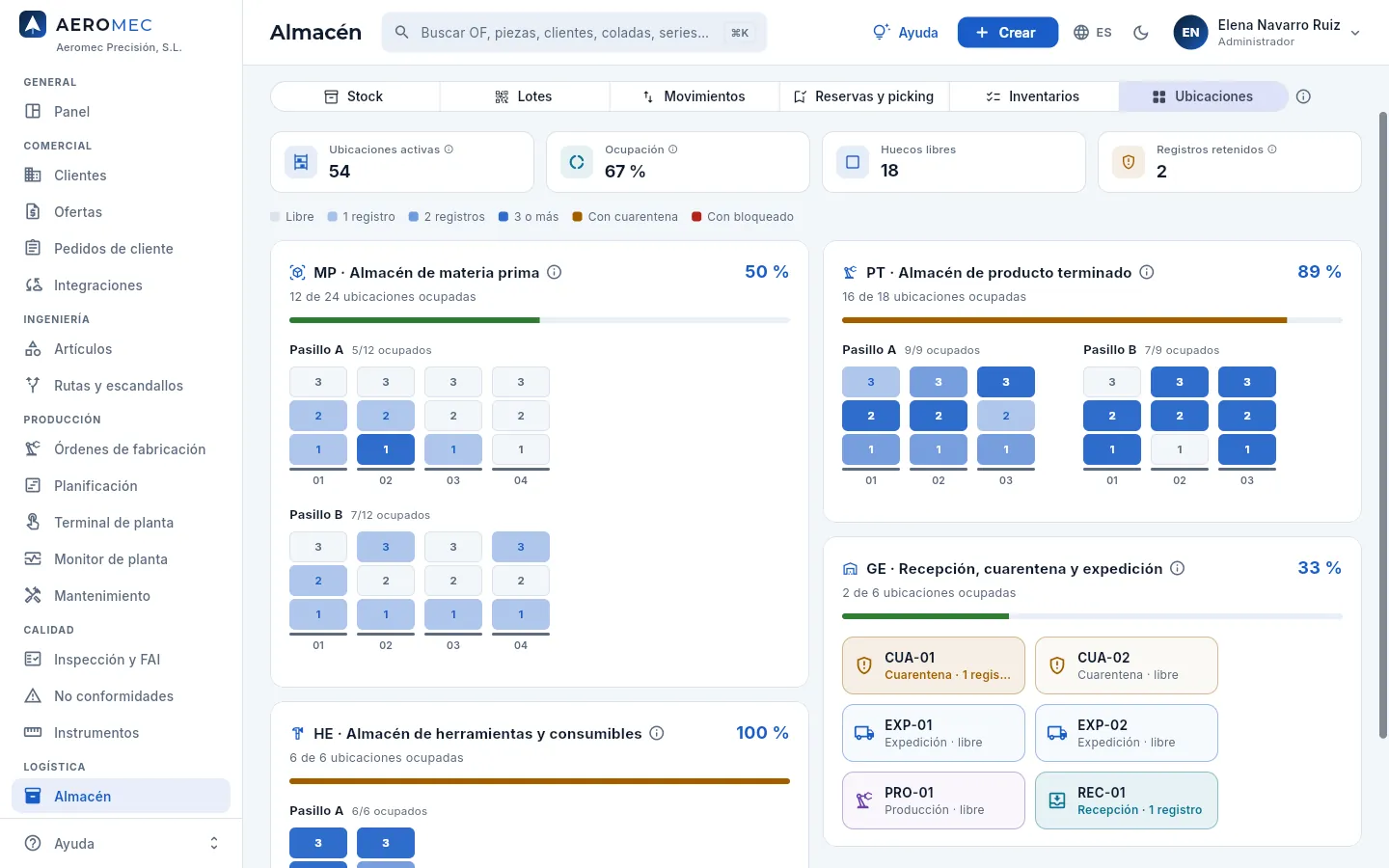Select CUA-01 quarantine location card
This screenshot has height=868, width=1389.
pos(934,665)
